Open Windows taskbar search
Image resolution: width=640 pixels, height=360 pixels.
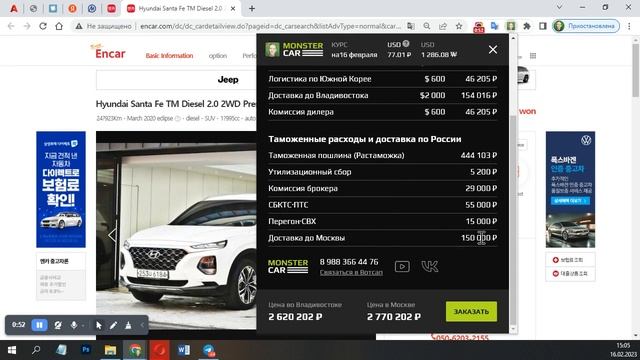36,350
